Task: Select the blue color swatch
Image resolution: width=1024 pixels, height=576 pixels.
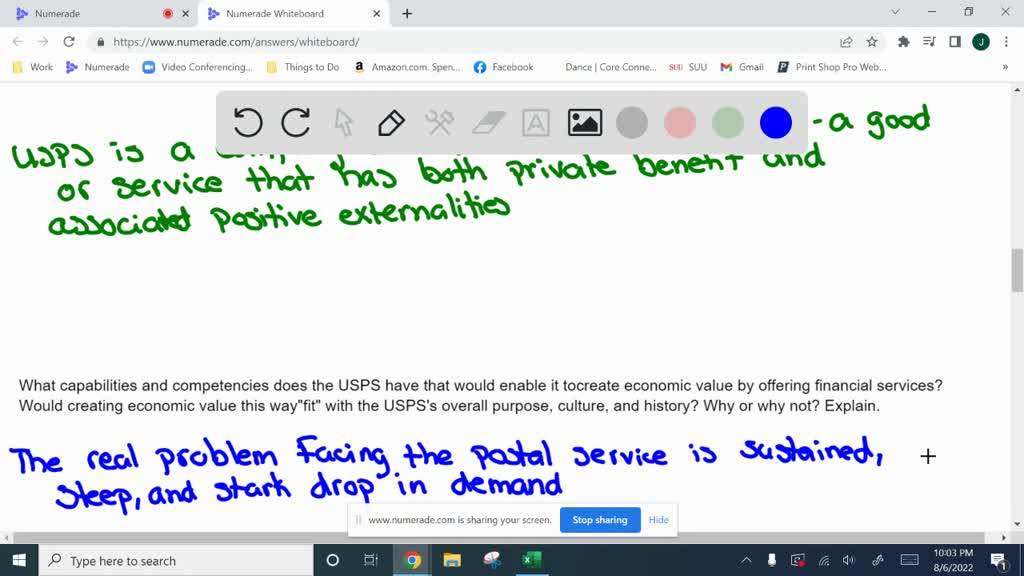Action: pos(775,122)
